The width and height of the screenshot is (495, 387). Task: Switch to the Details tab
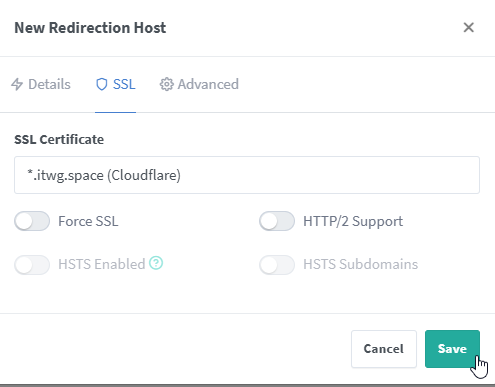pyautogui.click(x=41, y=84)
